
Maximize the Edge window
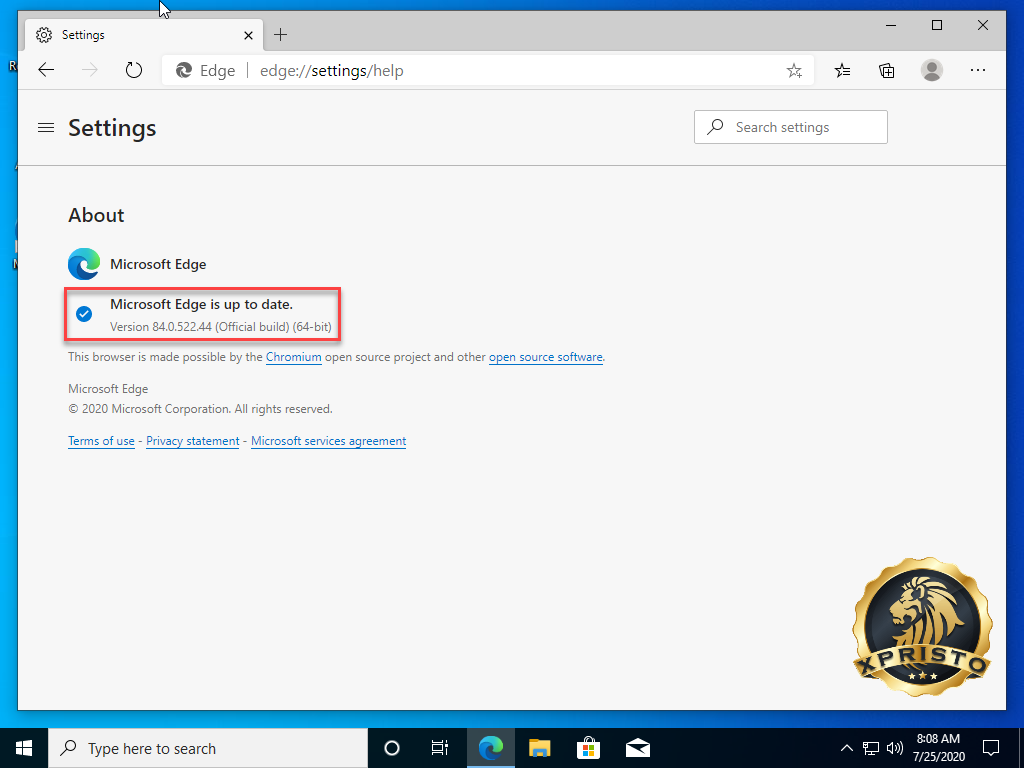(936, 25)
